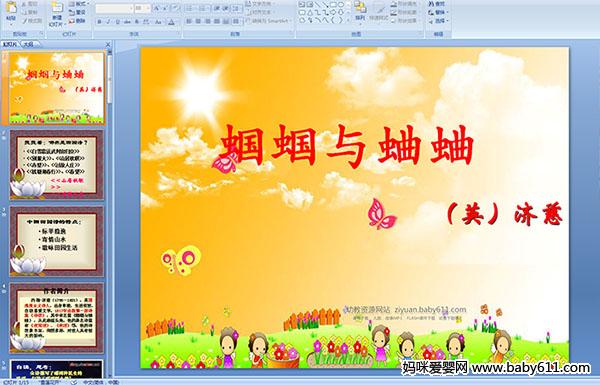The image size is (600, 385).
Task: Select the fourth slide thumbnail about the author
Action: click(x=57, y=318)
